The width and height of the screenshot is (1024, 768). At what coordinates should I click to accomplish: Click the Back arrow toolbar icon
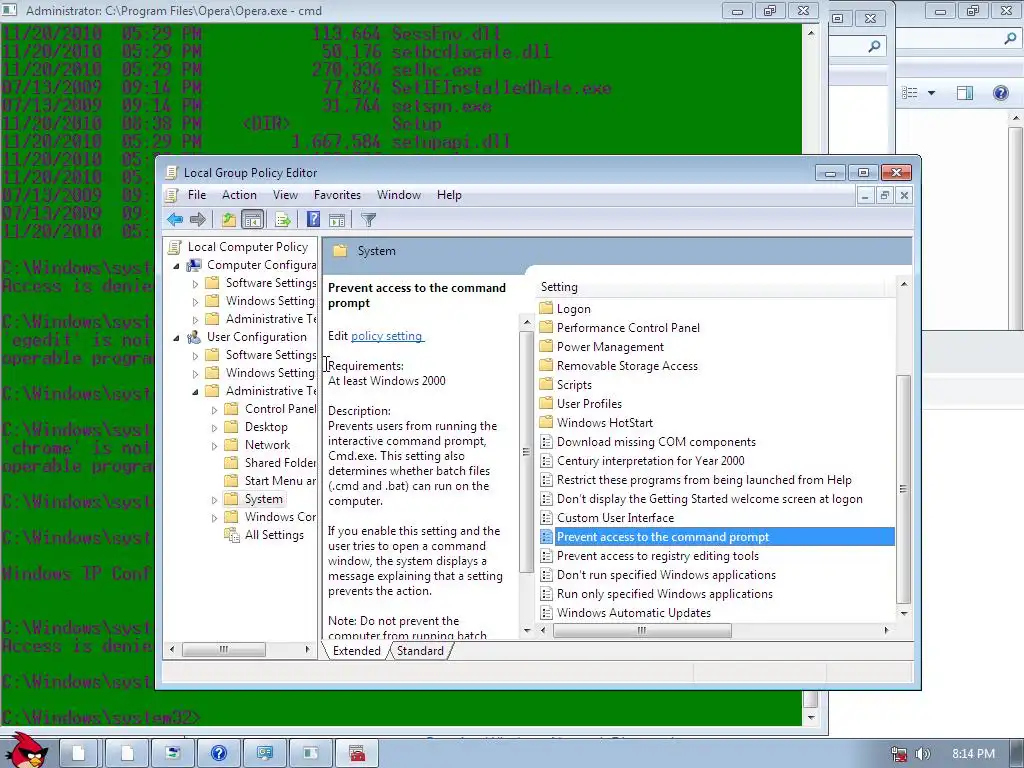coord(174,219)
